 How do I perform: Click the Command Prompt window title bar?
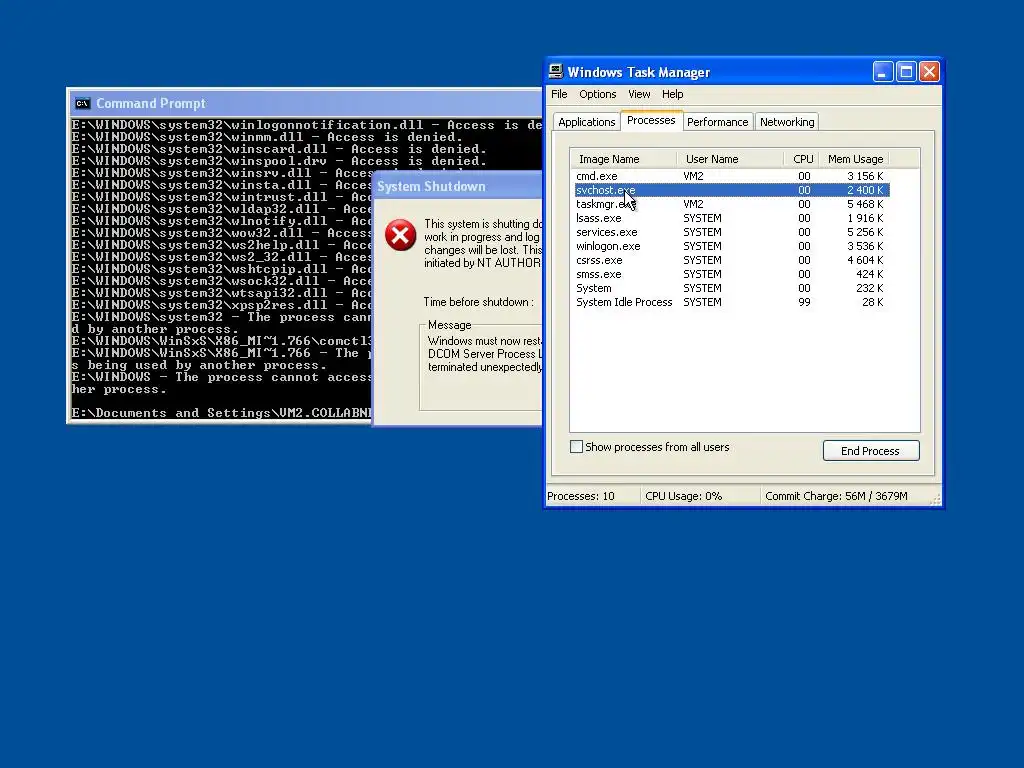coord(305,103)
